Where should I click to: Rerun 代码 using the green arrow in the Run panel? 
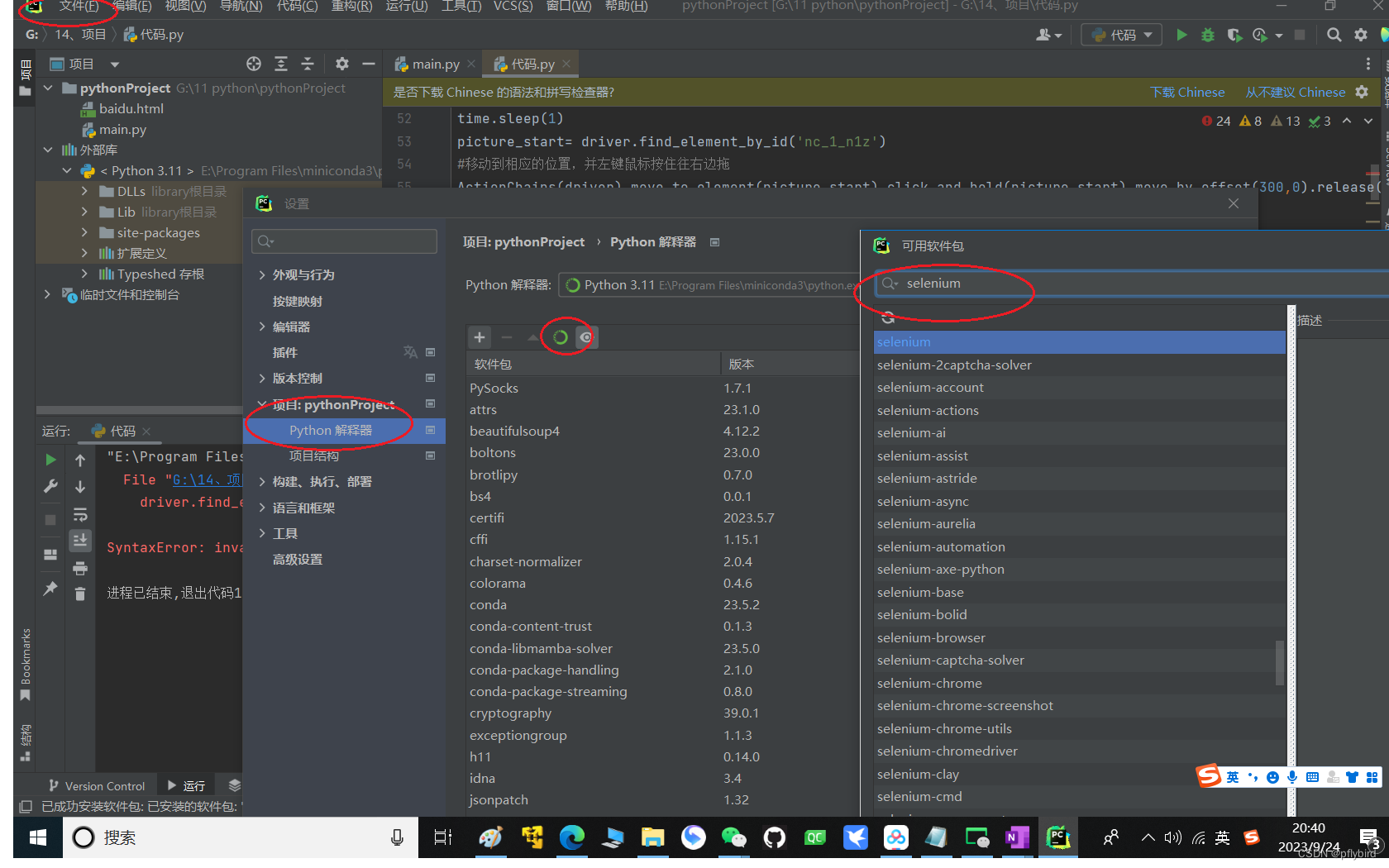click(50, 460)
